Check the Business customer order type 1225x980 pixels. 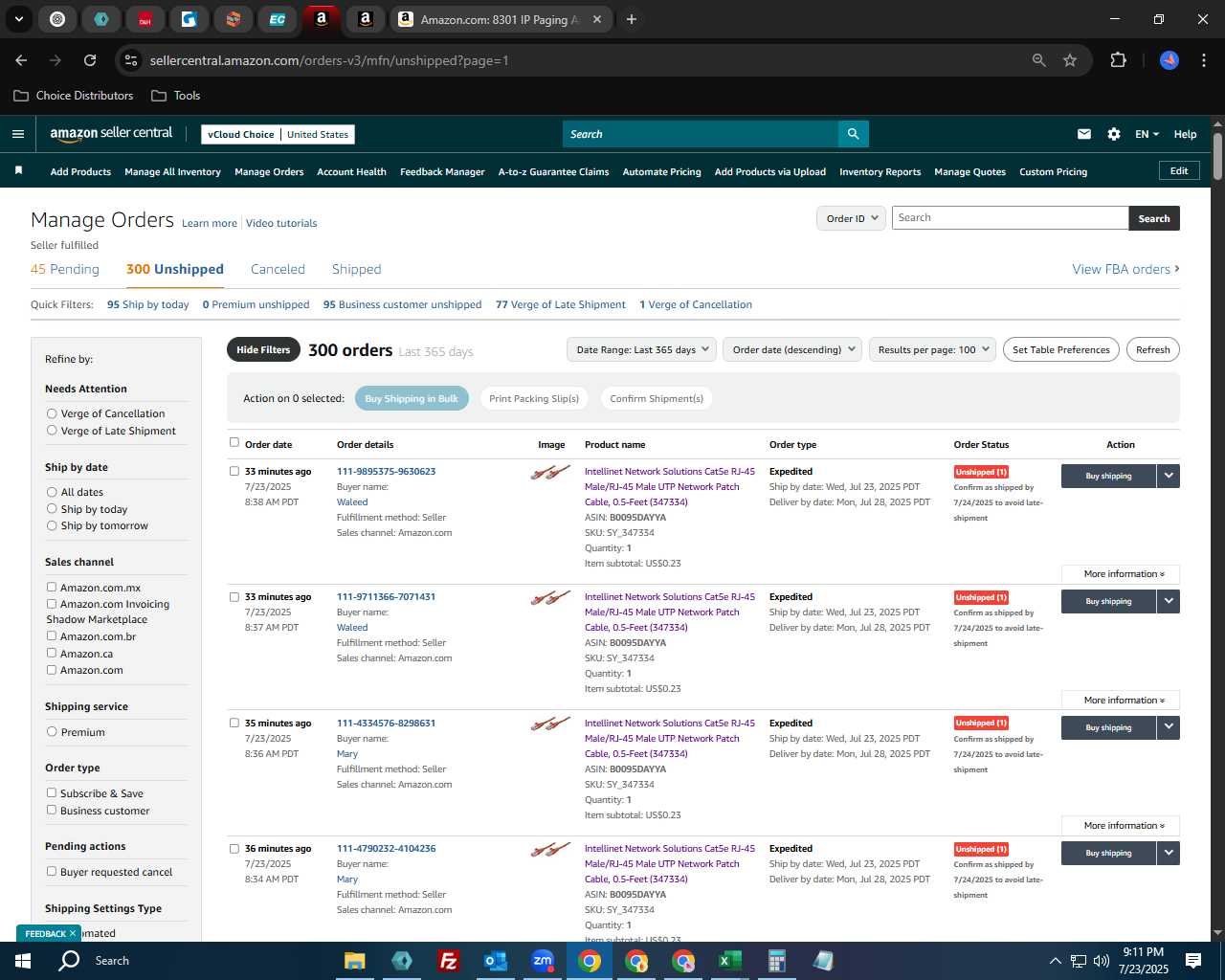click(52, 810)
